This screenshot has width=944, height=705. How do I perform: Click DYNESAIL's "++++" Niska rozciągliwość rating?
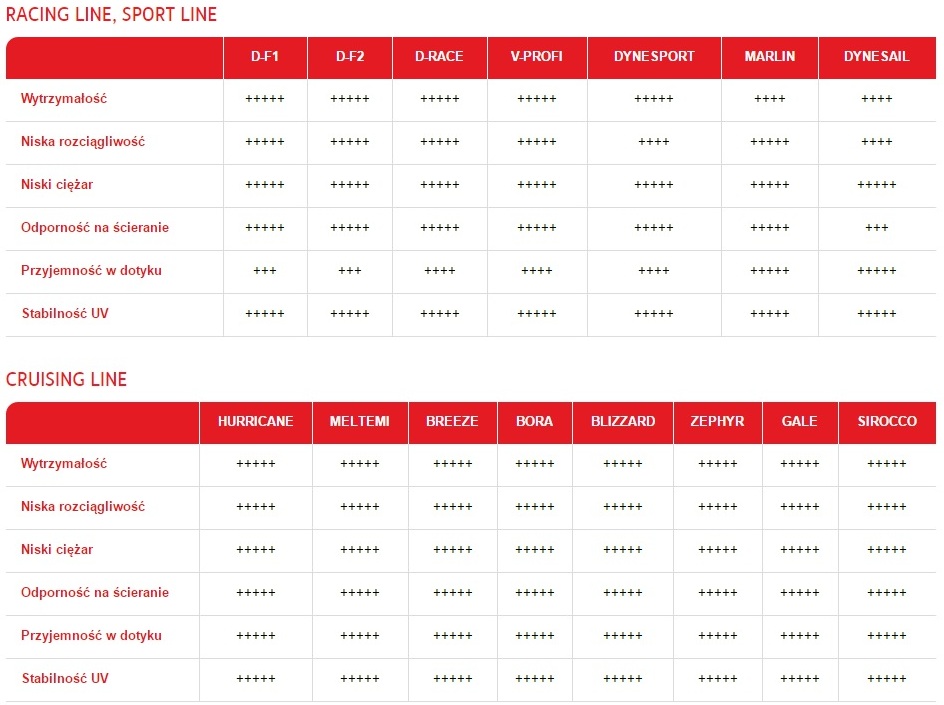pos(877,142)
